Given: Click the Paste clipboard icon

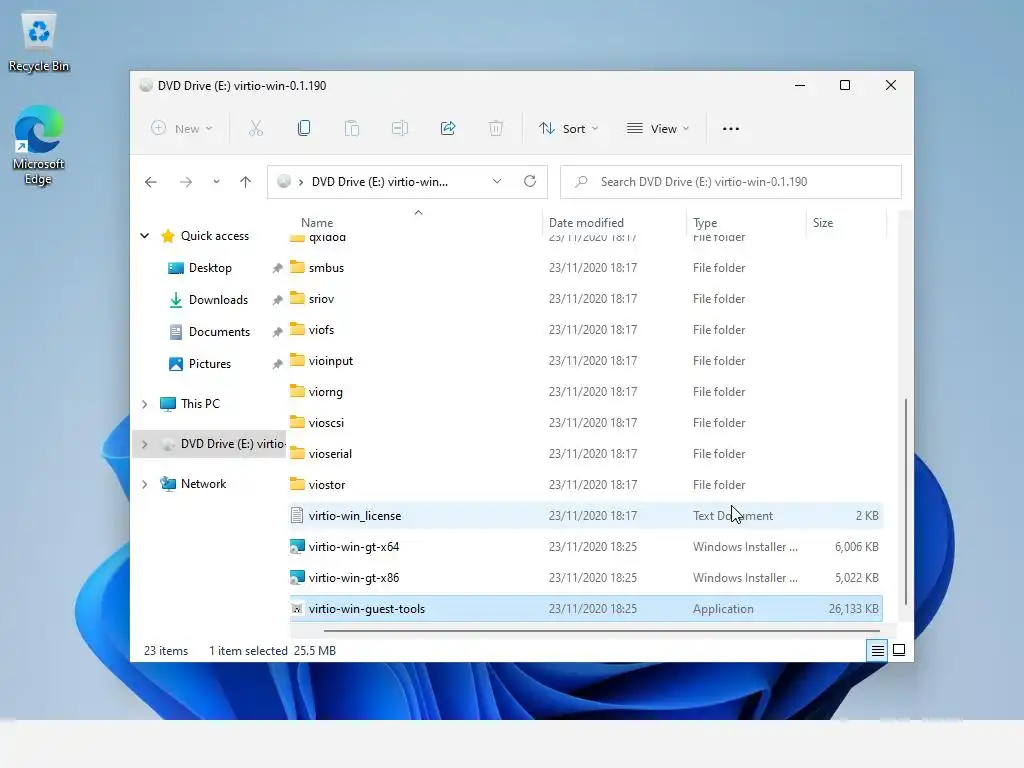Looking at the screenshot, I should [x=352, y=129].
